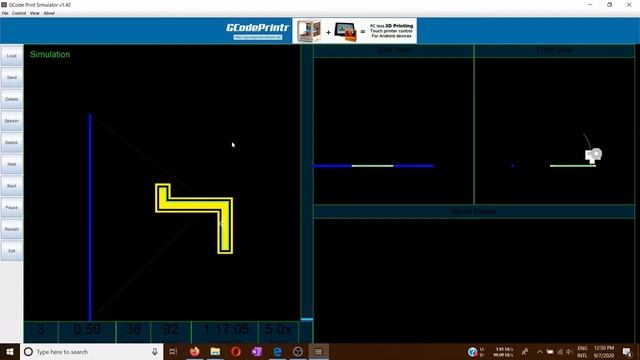Open the notification center icon

(x=627, y=351)
